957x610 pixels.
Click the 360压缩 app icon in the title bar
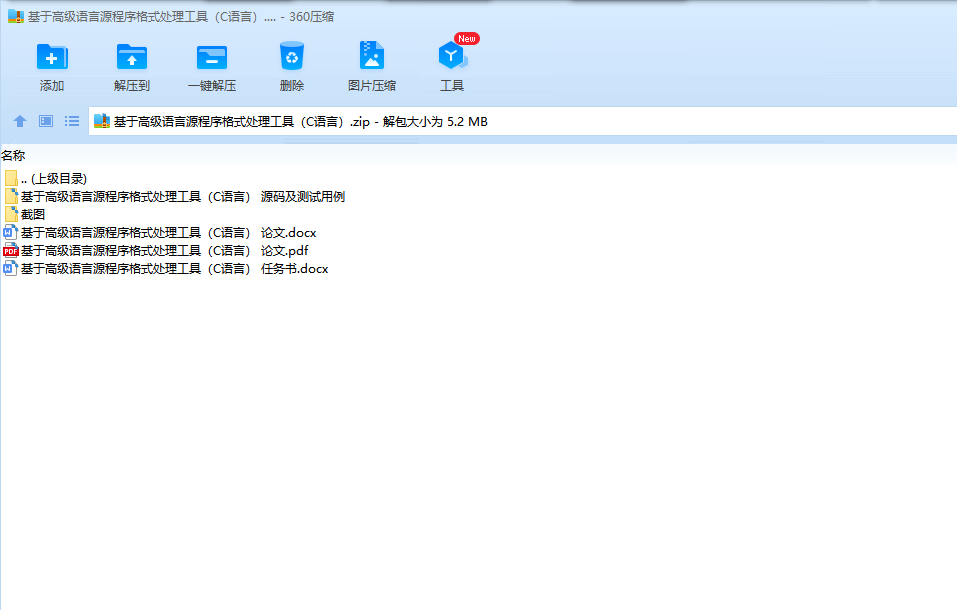coord(16,16)
